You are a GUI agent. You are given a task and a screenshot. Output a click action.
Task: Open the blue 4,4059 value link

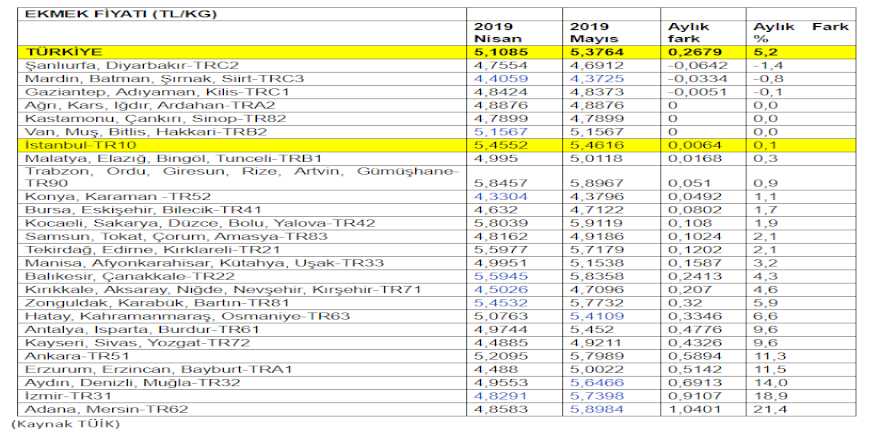click(x=496, y=78)
